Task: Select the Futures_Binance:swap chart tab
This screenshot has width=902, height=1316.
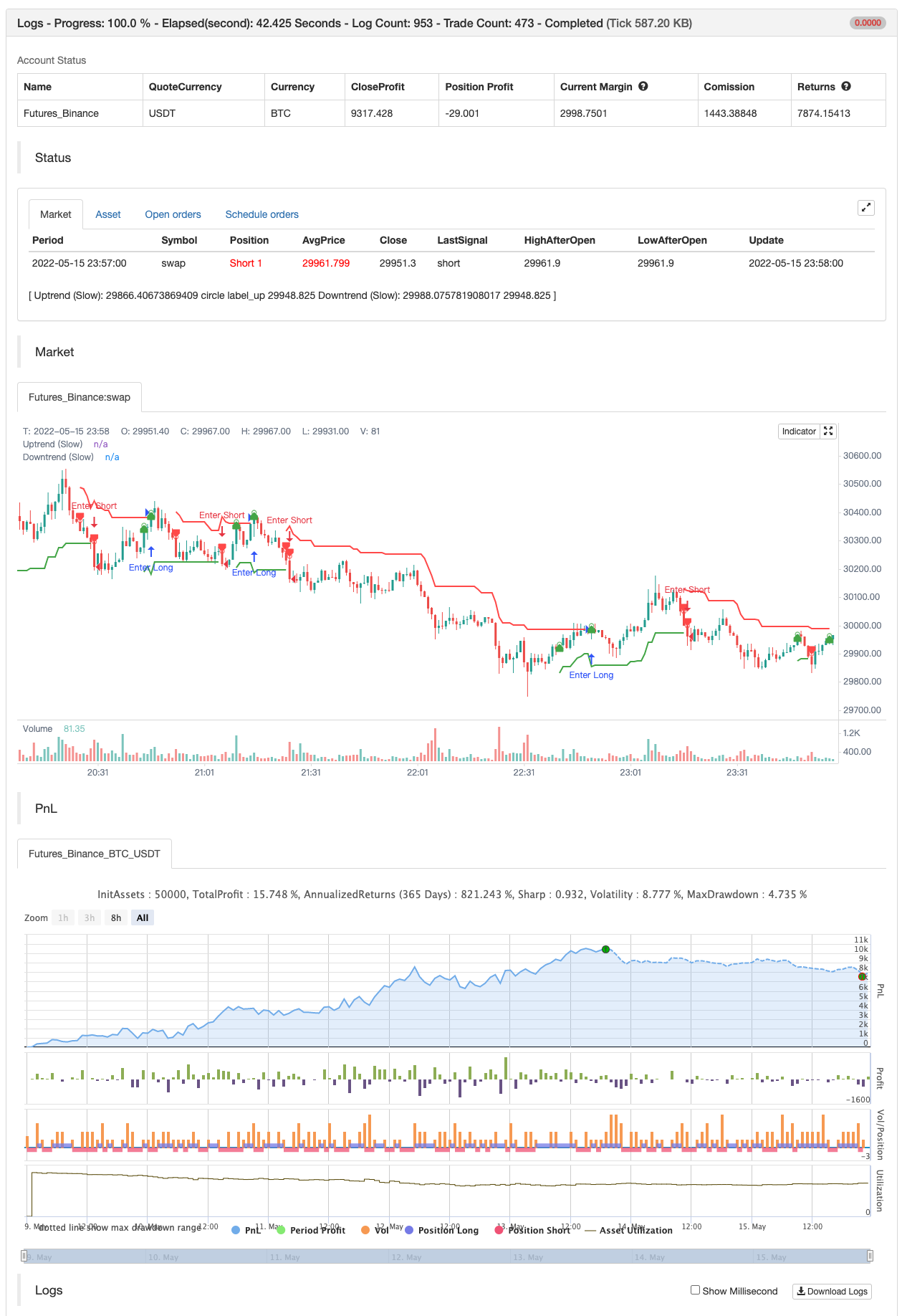Action: pos(80,397)
